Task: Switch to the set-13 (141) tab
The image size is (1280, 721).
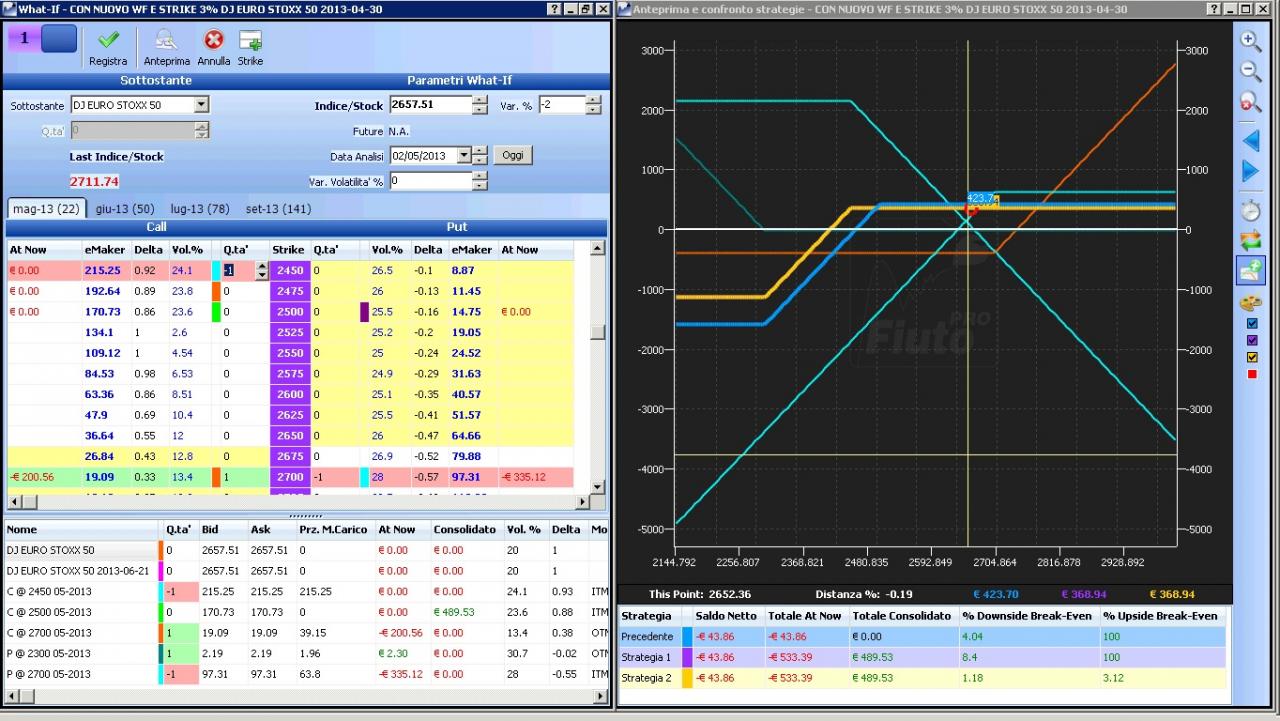Action: click(x=278, y=209)
